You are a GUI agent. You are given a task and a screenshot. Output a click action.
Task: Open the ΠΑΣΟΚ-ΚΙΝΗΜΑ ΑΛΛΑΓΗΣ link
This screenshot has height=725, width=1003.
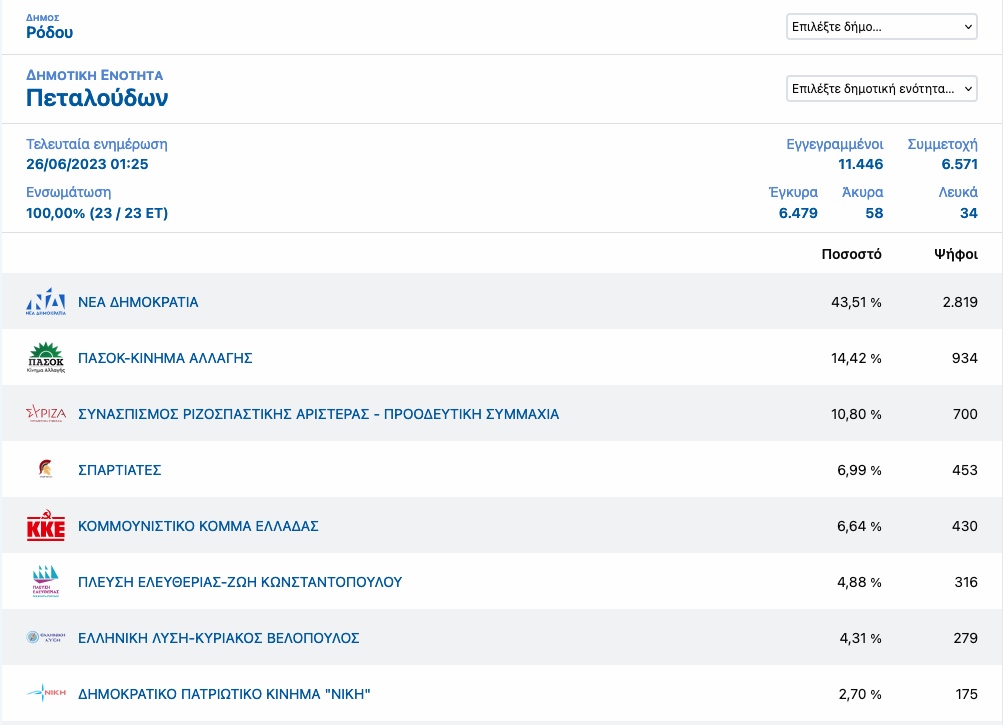[x=165, y=358]
